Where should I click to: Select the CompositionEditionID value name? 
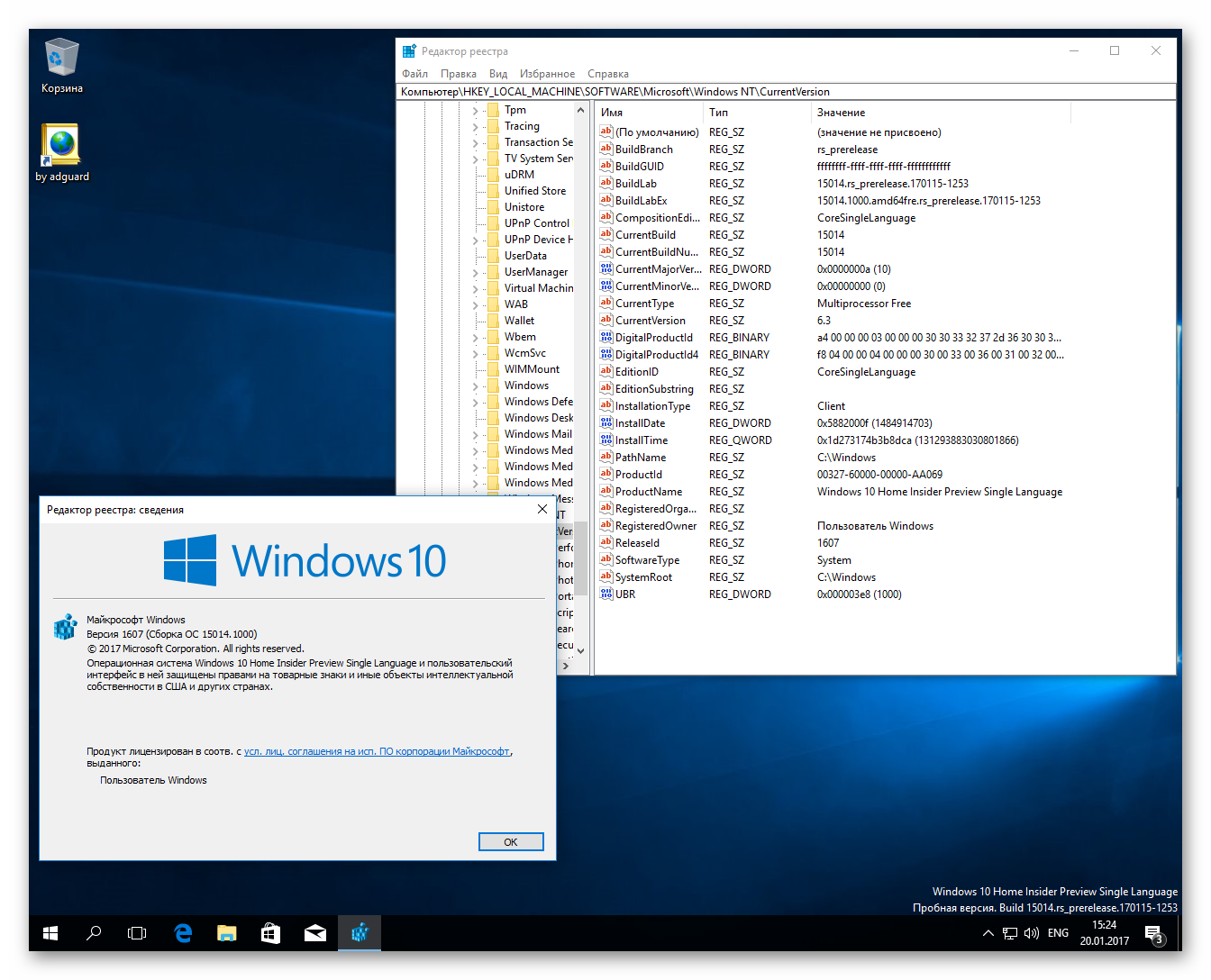(658, 218)
